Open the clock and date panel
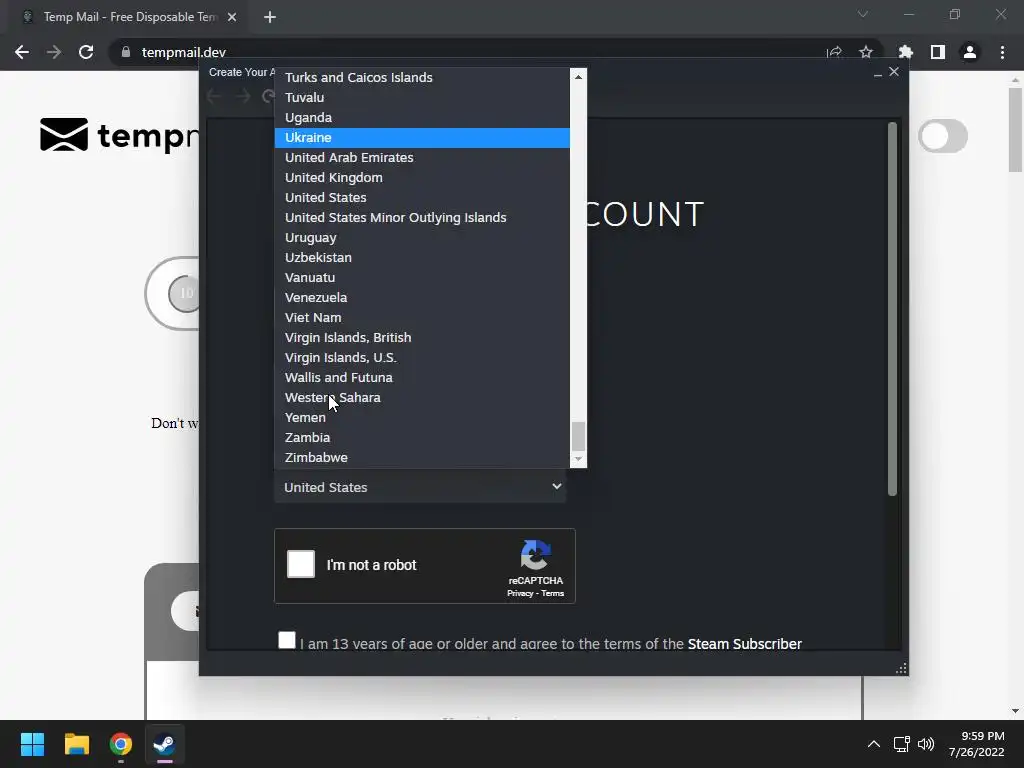The width and height of the screenshot is (1024, 768). click(977, 744)
